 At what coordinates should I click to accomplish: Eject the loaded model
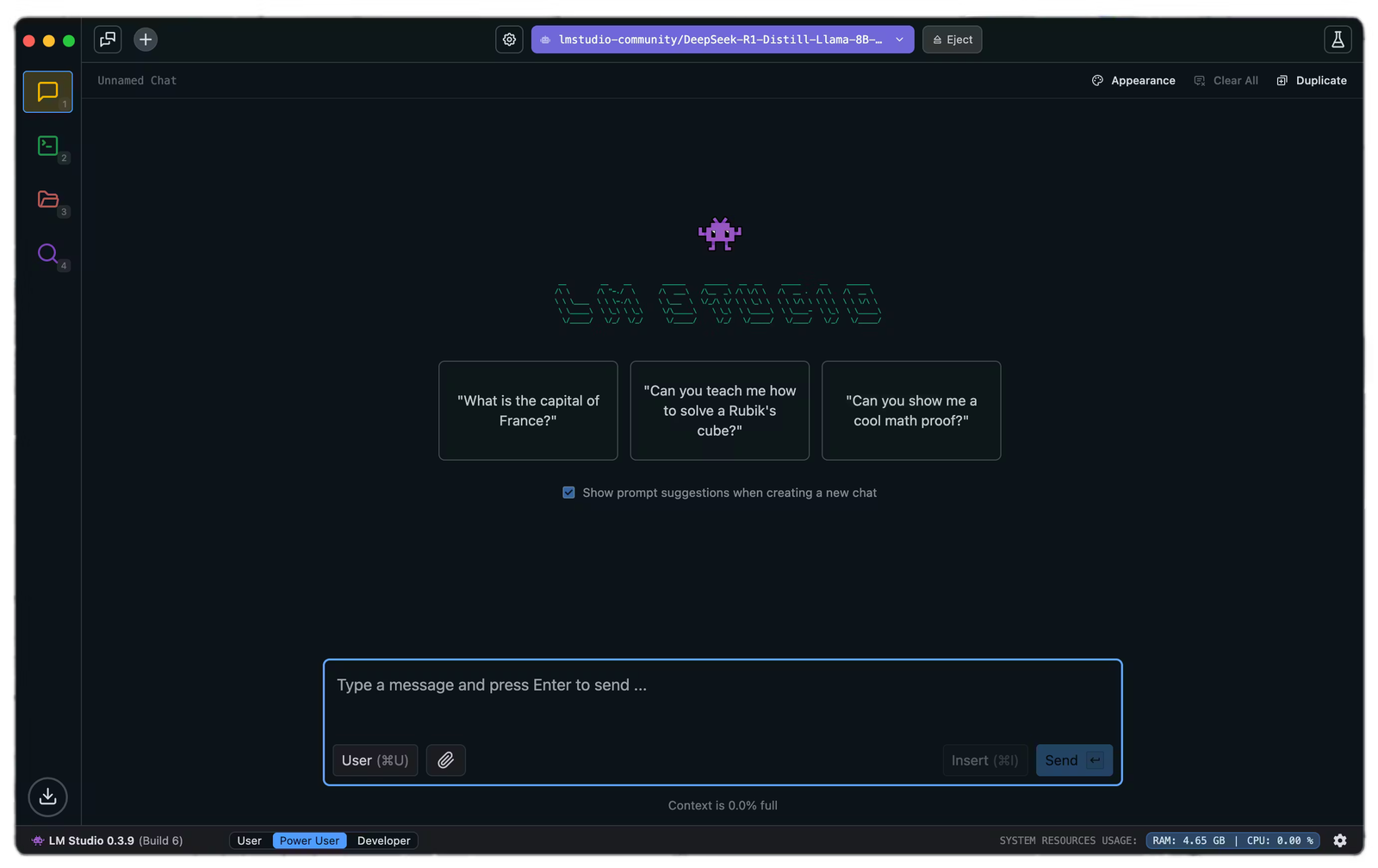pyautogui.click(x=952, y=39)
